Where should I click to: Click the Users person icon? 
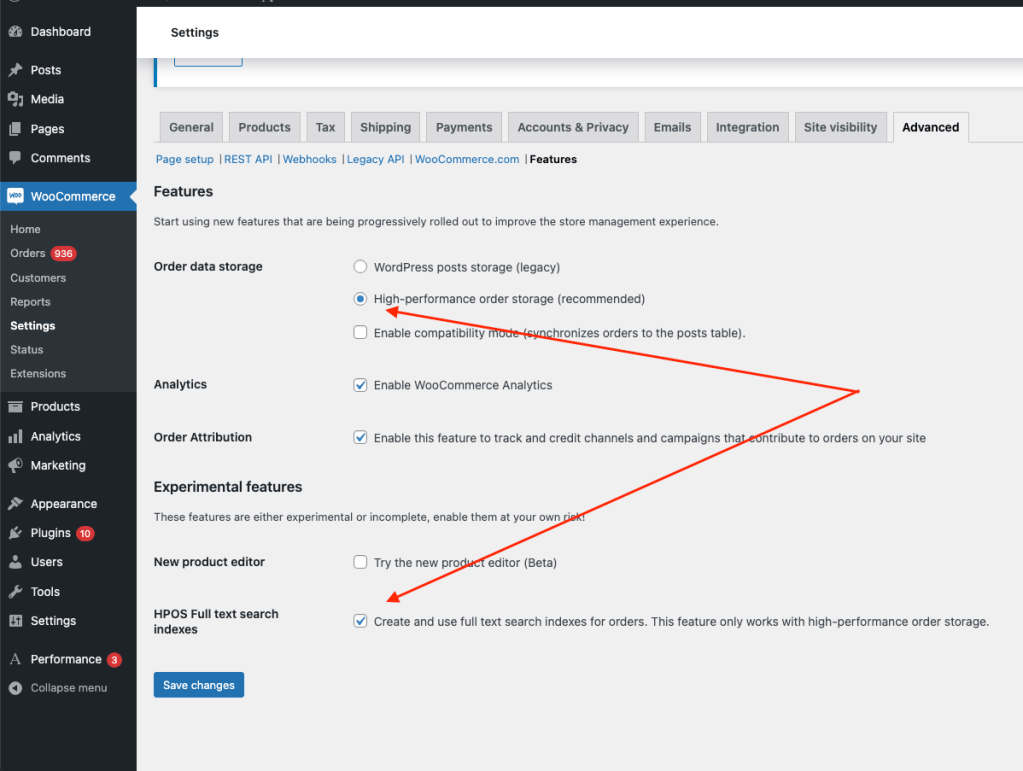(x=15, y=562)
